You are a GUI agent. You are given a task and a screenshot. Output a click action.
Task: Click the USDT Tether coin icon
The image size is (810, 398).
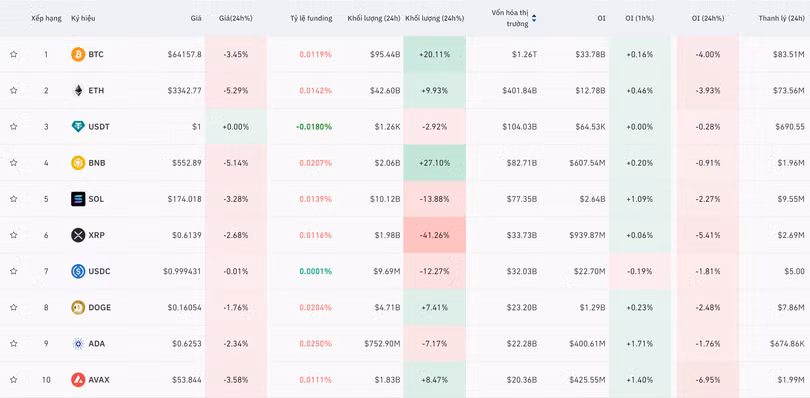click(x=78, y=127)
